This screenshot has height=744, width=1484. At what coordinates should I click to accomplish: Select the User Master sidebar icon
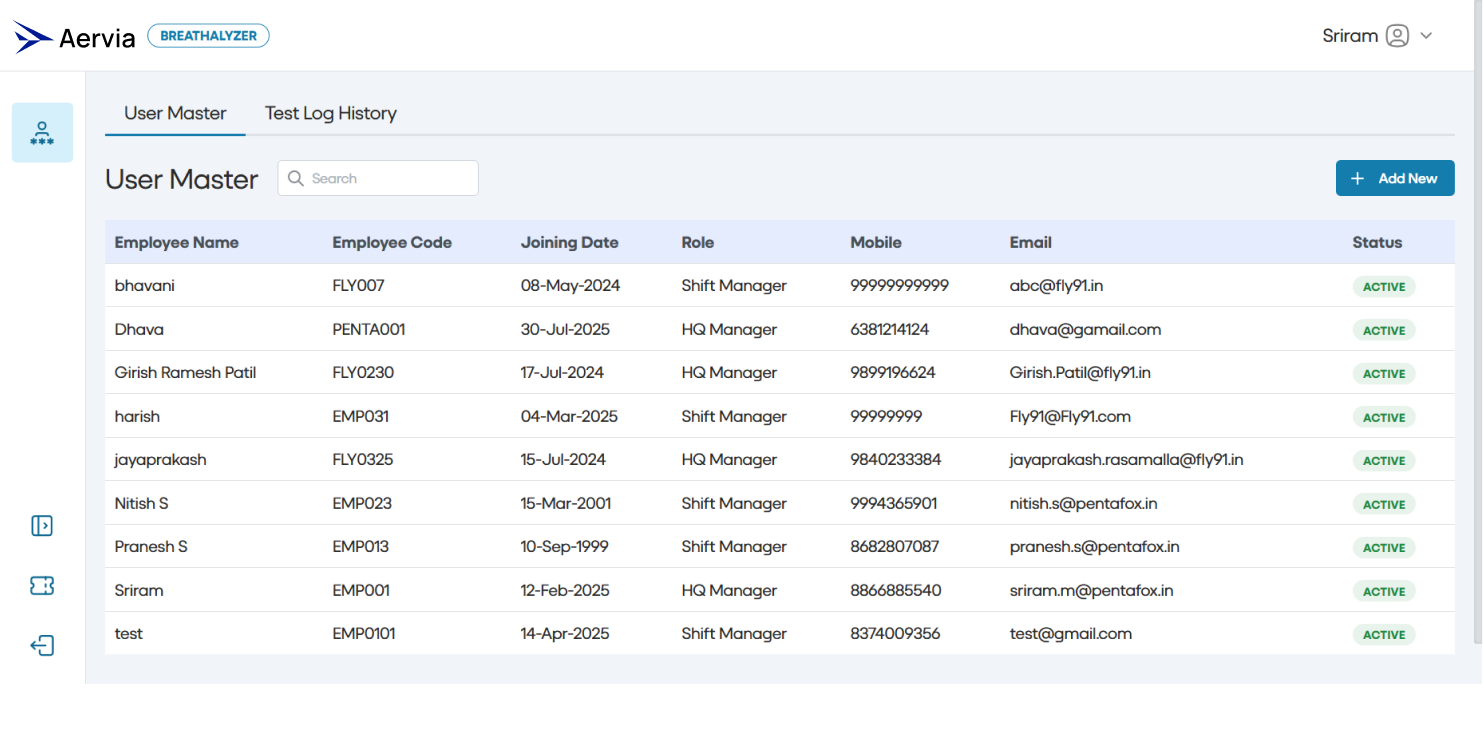coord(41,132)
